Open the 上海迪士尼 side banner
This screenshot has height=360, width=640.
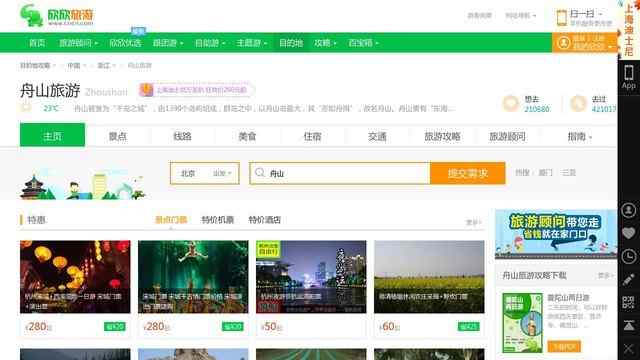tap(629, 29)
